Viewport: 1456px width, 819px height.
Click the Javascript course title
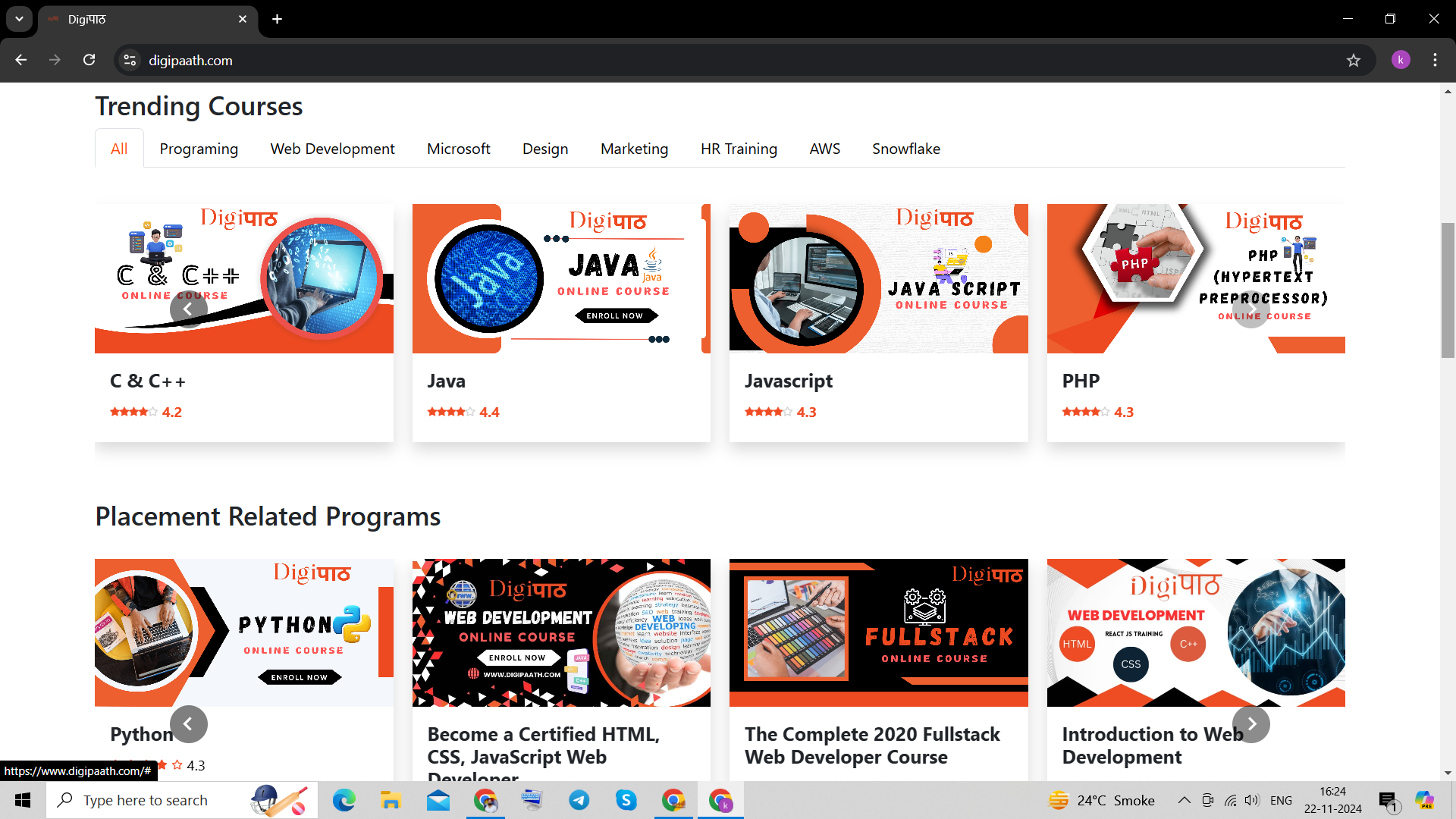click(x=788, y=381)
